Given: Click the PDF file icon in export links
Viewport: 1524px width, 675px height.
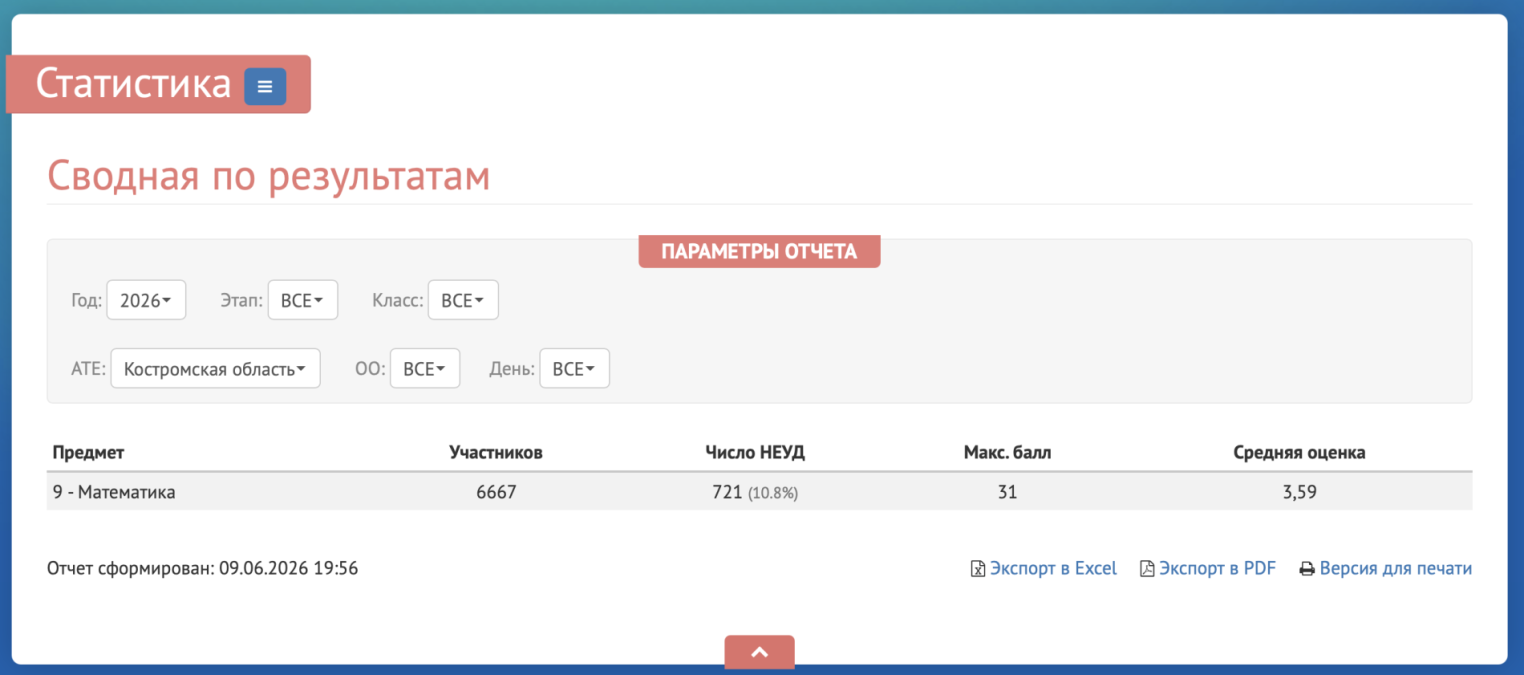Looking at the screenshot, I should (1148, 569).
